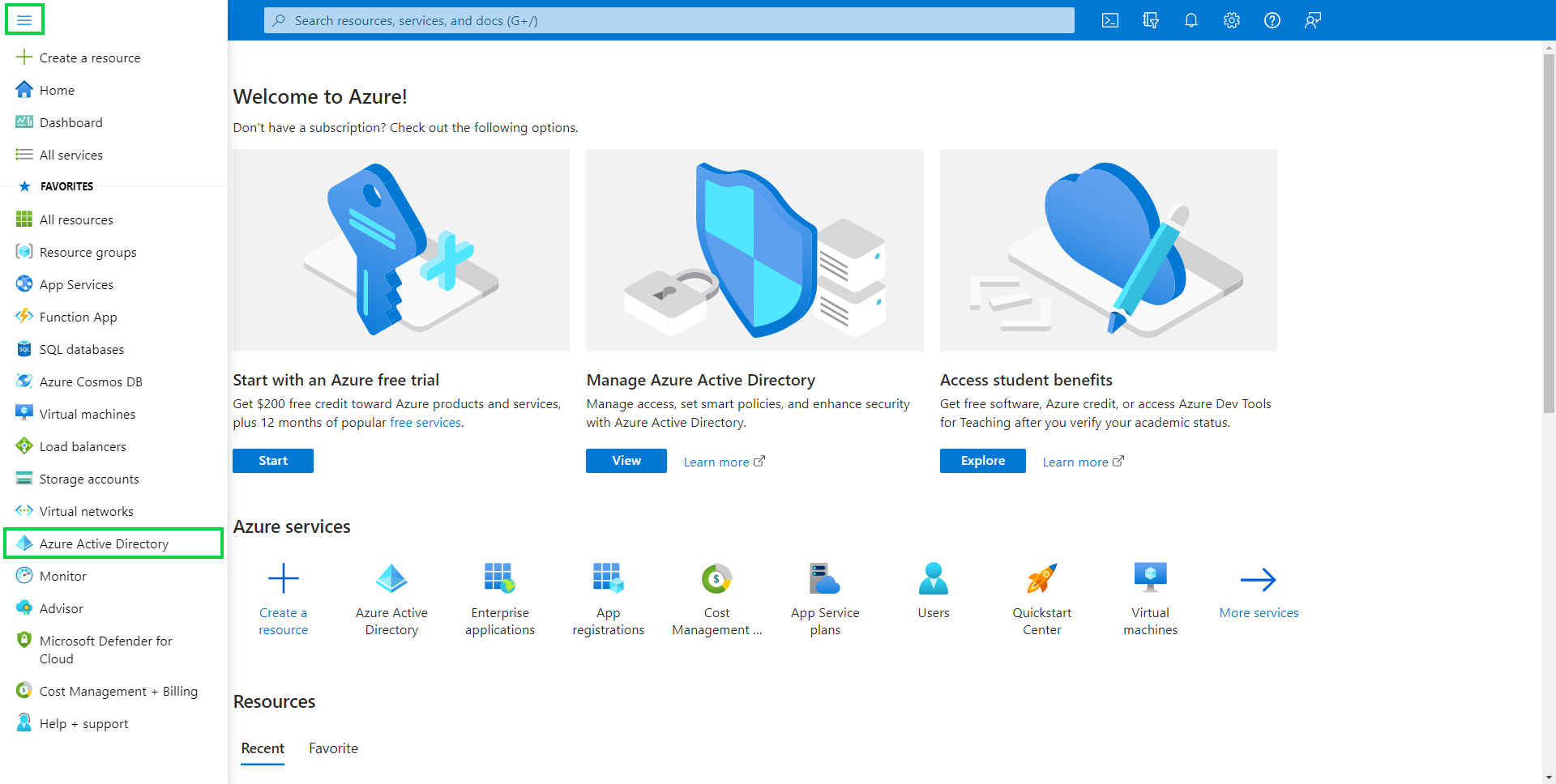Open portal settings gear
Image resolution: width=1556 pixels, height=784 pixels.
(1232, 20)
